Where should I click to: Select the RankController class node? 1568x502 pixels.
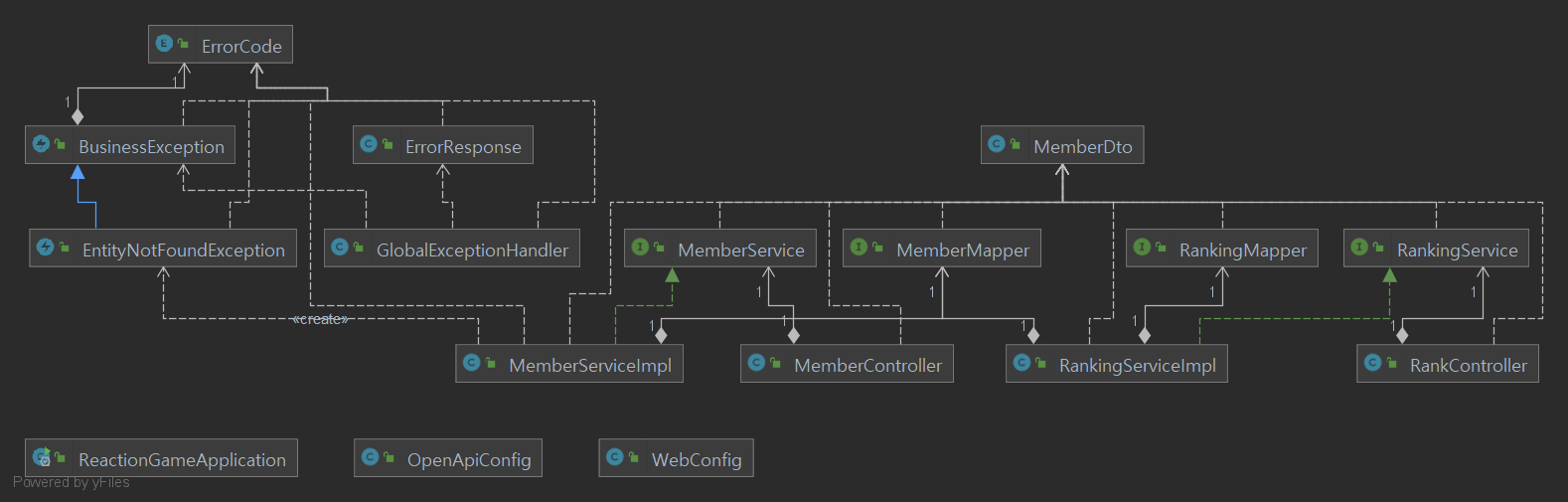point(1448,364)
